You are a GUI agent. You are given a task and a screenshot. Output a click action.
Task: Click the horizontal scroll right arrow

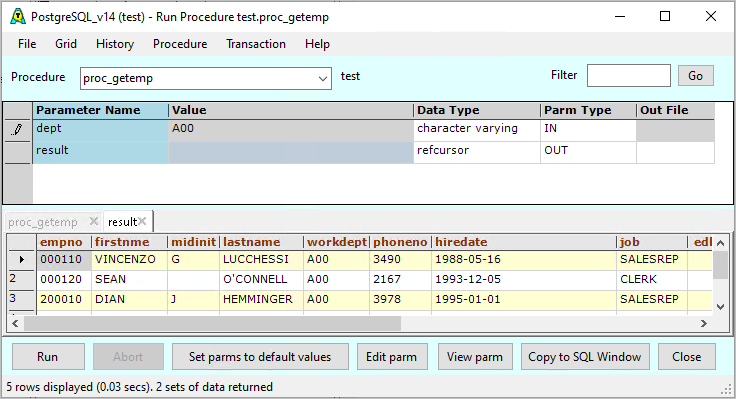[704, 323]
